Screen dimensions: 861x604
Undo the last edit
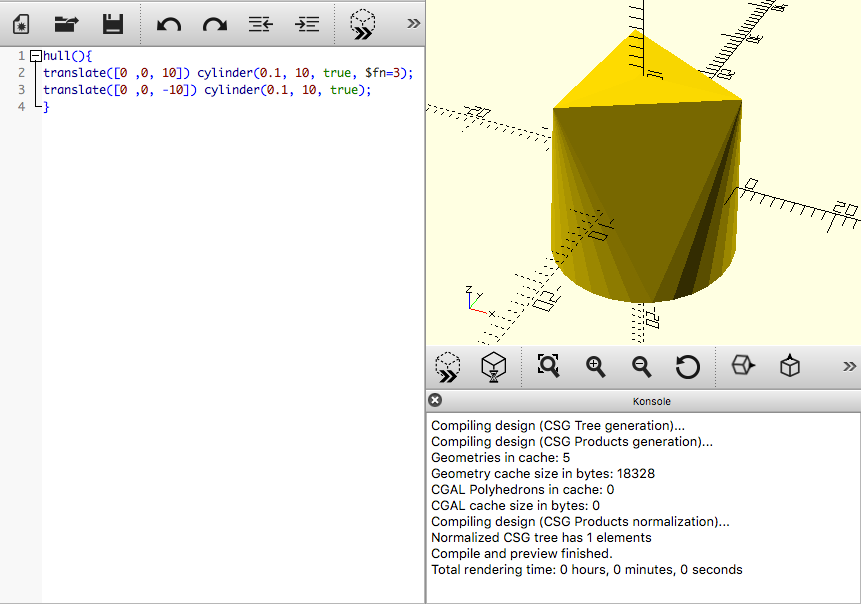point(169,25)
